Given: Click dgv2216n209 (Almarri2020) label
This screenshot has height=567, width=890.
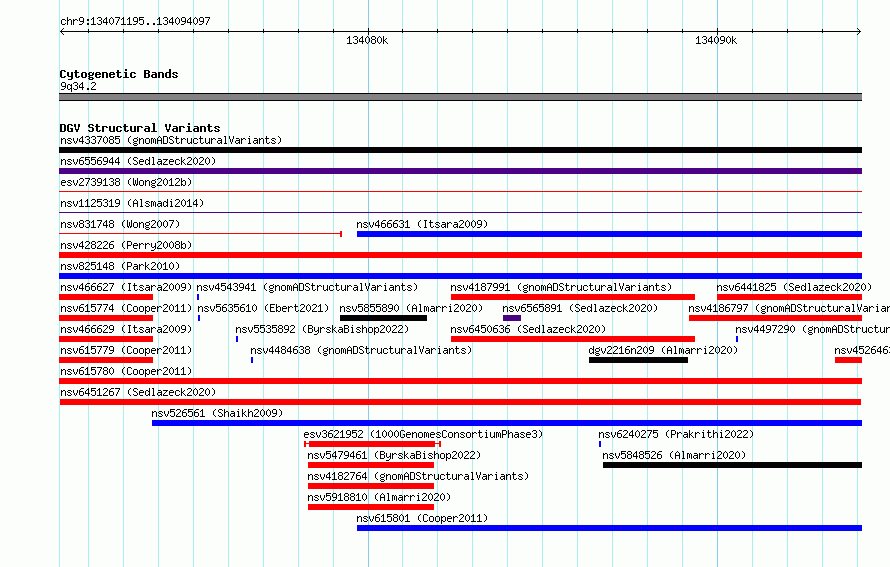Looking at the screenshot, I should pyautogui.click(x=663, y=350).
